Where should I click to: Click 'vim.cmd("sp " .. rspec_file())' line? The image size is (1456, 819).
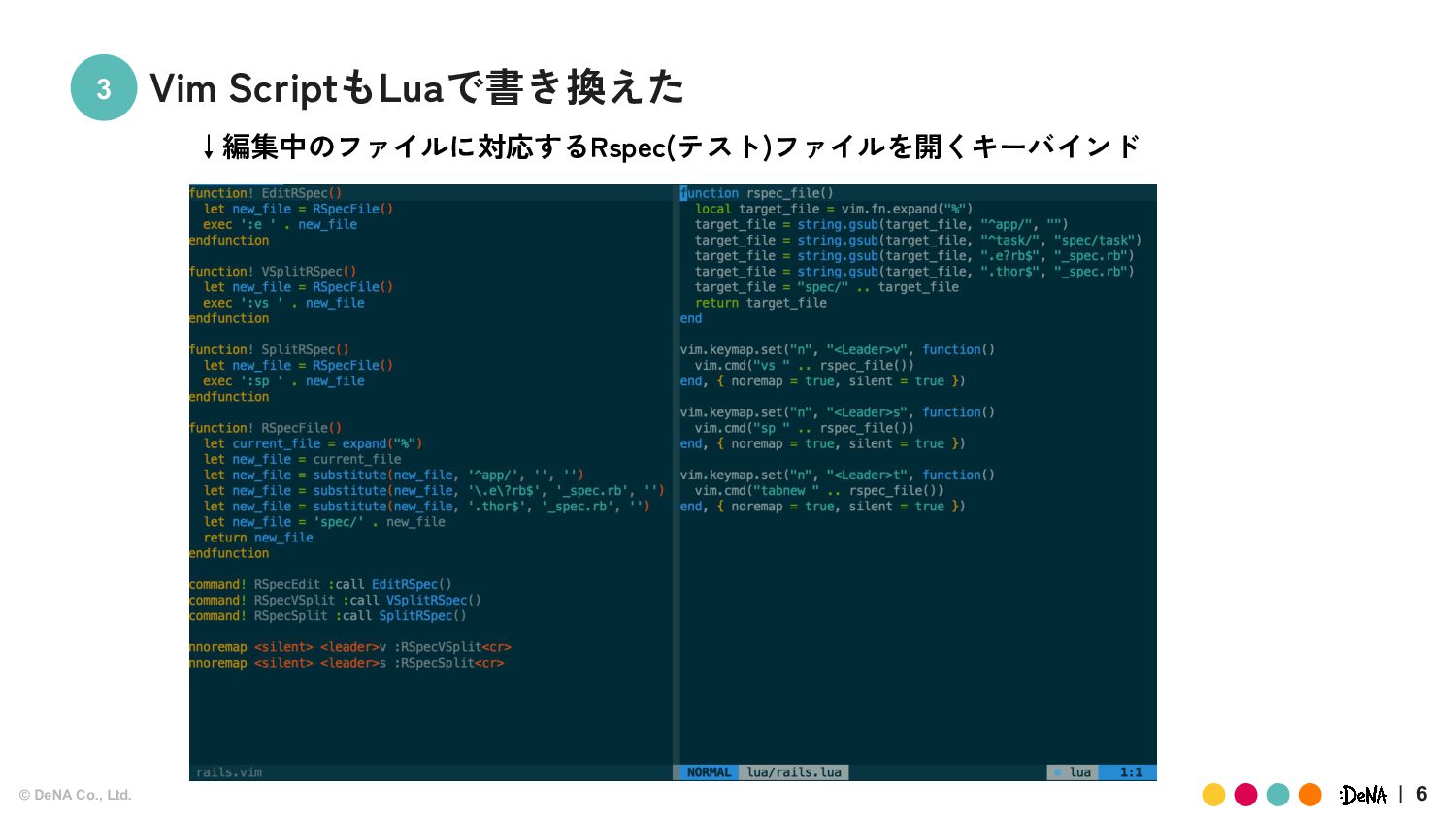tap(805, 428)
